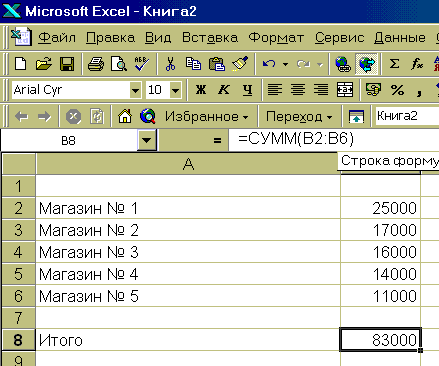Go back with Web toolbar arrow
This screenshot has height=366, width=439.
pos(21,116)
